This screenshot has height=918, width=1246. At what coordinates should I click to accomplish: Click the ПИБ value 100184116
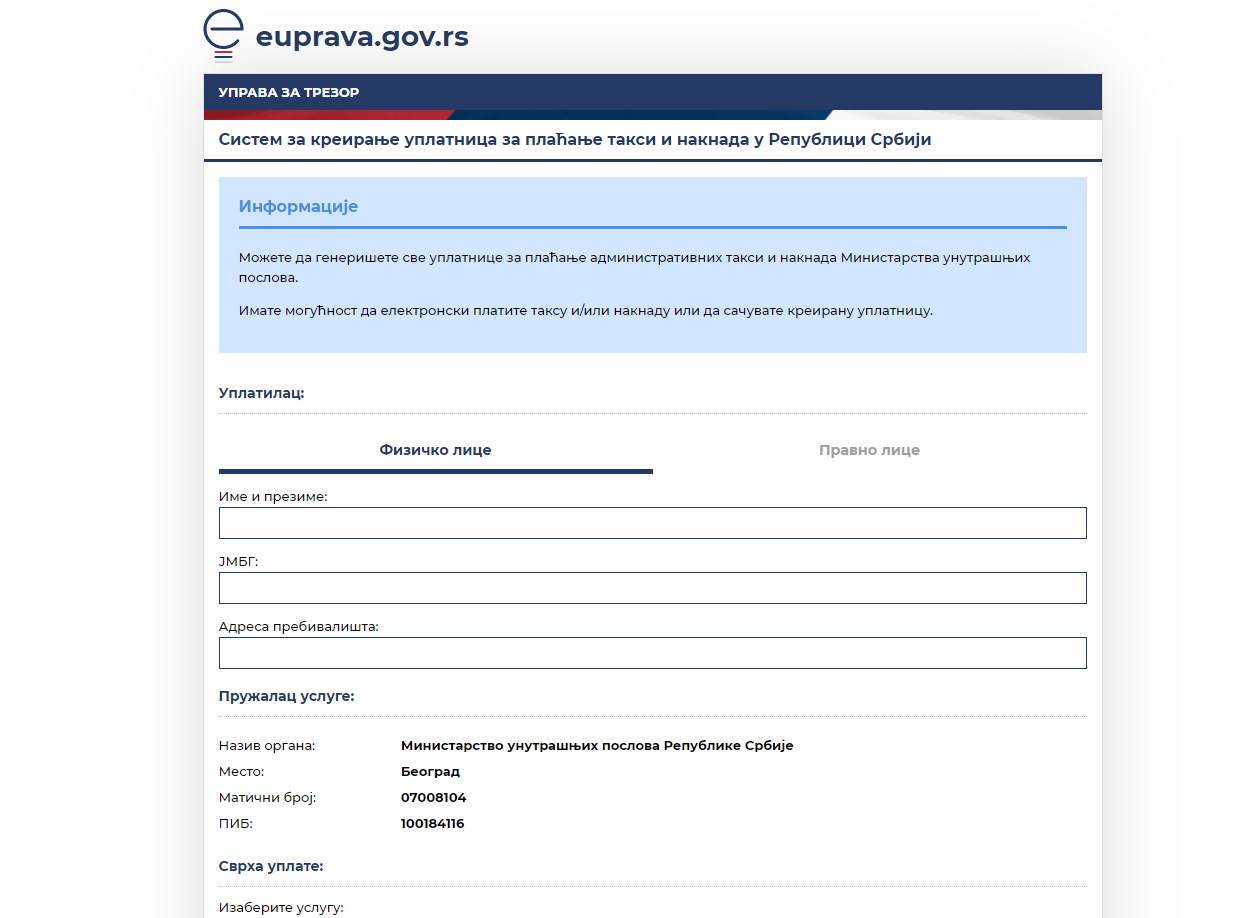click(432, 824)
